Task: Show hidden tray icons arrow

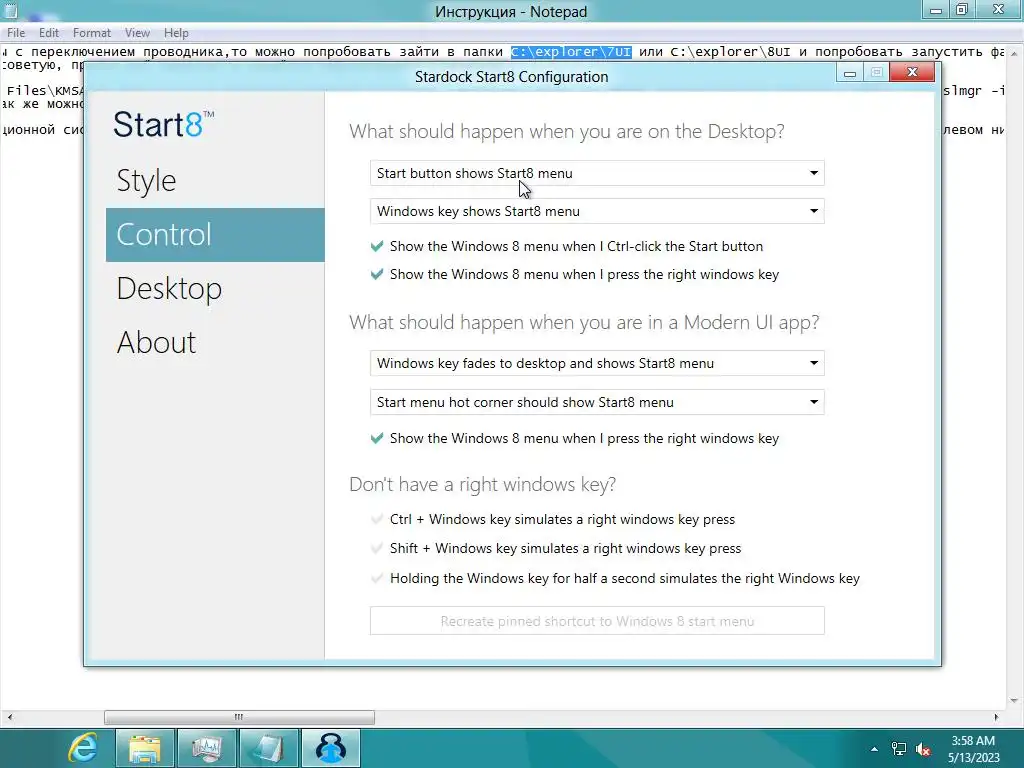Action: (874, 749)
